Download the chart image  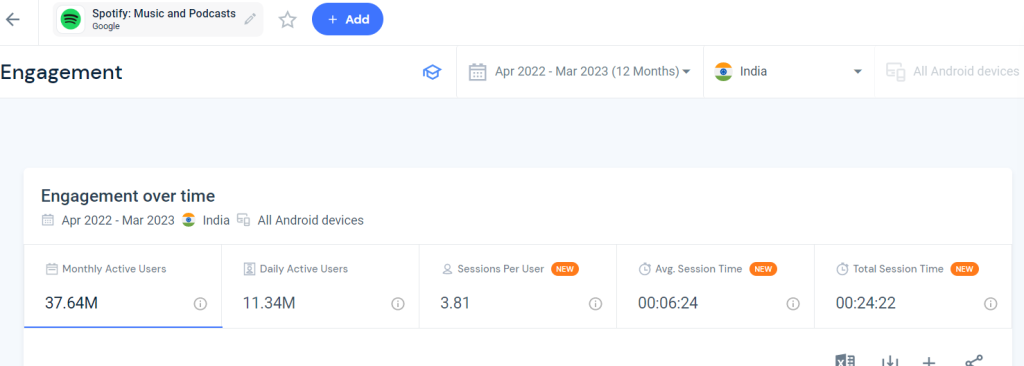click(889, 361)
